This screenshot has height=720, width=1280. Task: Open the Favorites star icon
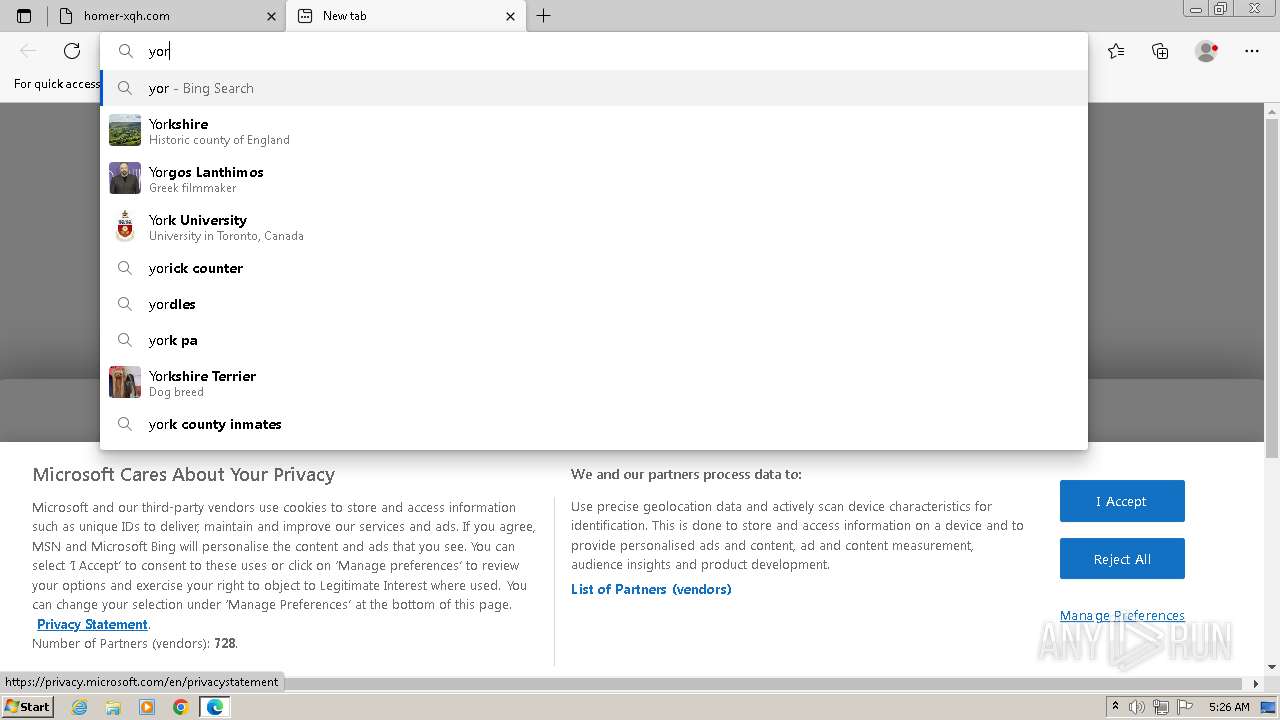click(x=1116, y=51)
